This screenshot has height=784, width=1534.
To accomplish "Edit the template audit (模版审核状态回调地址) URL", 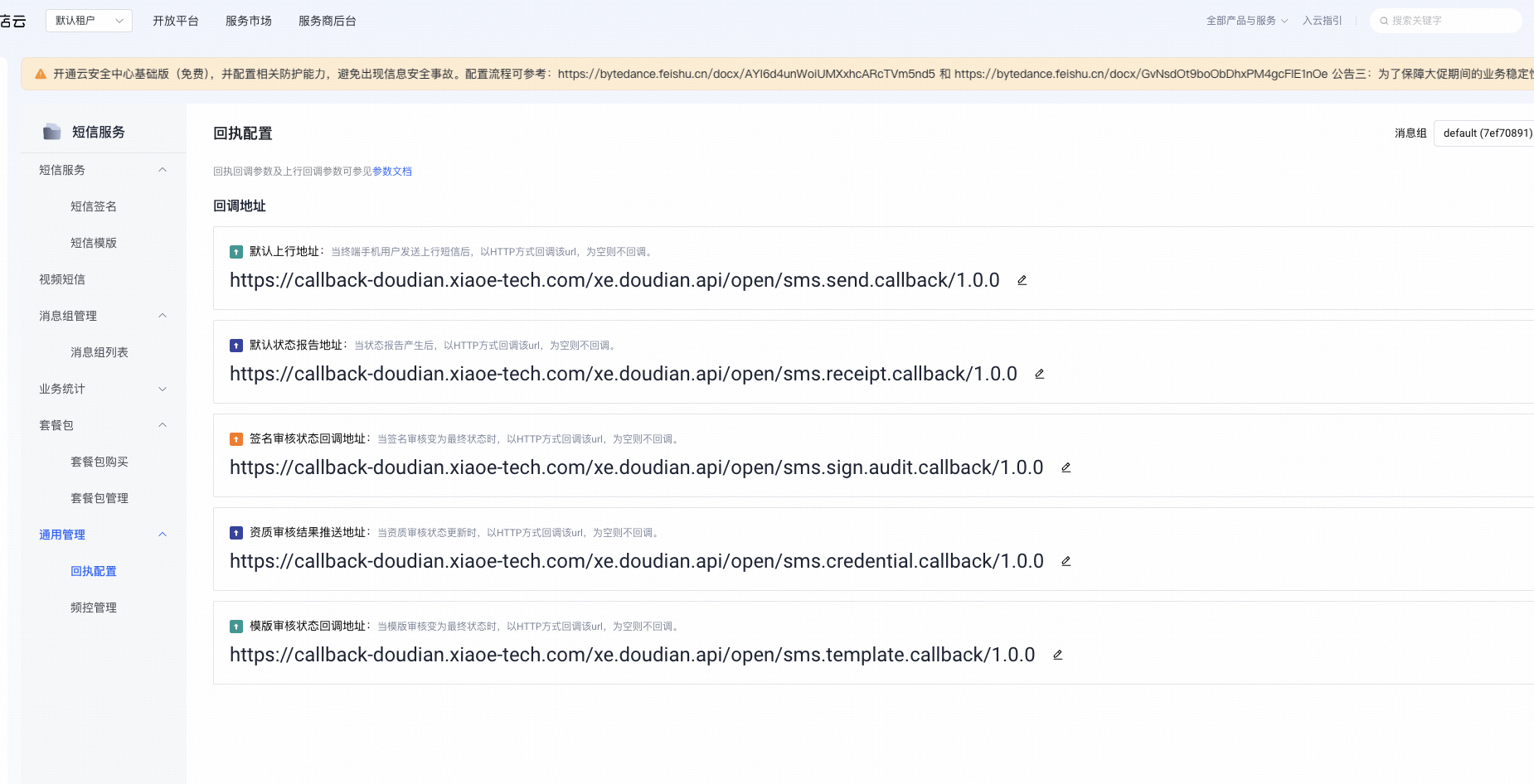I will point(1058,655).
